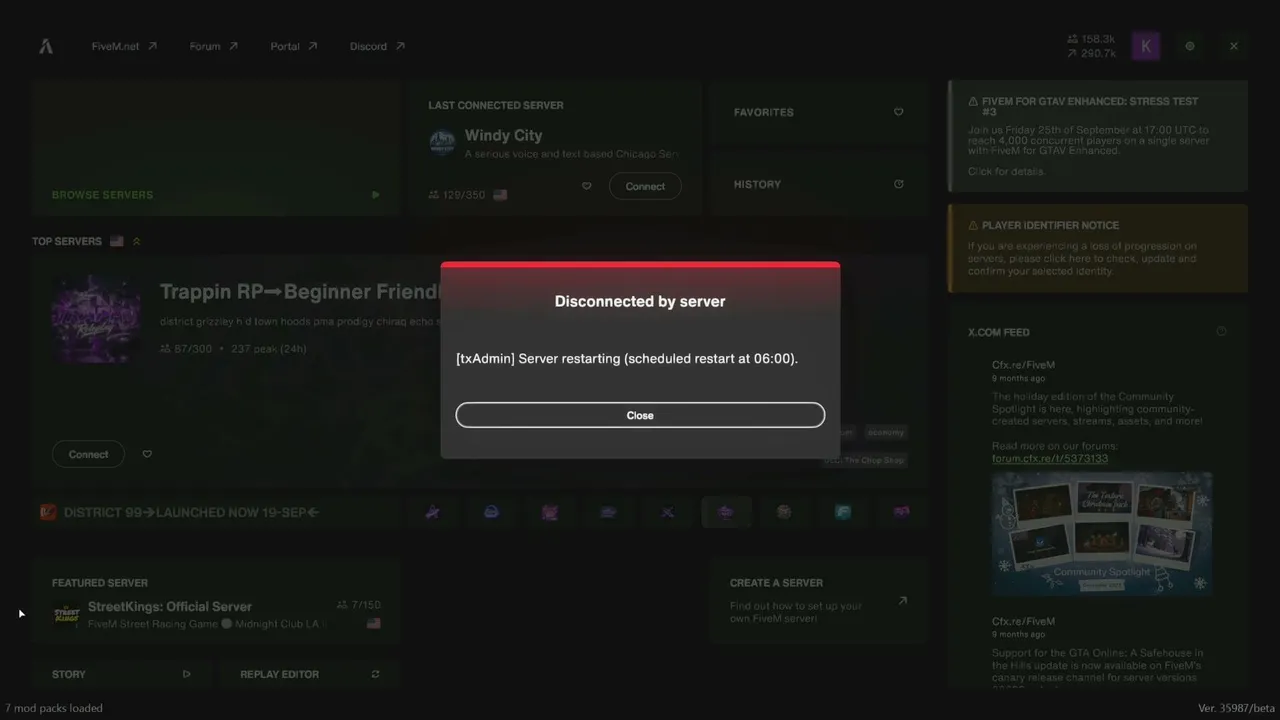
Task: Open the Community Spotlight image
Action: (1102, 535)
